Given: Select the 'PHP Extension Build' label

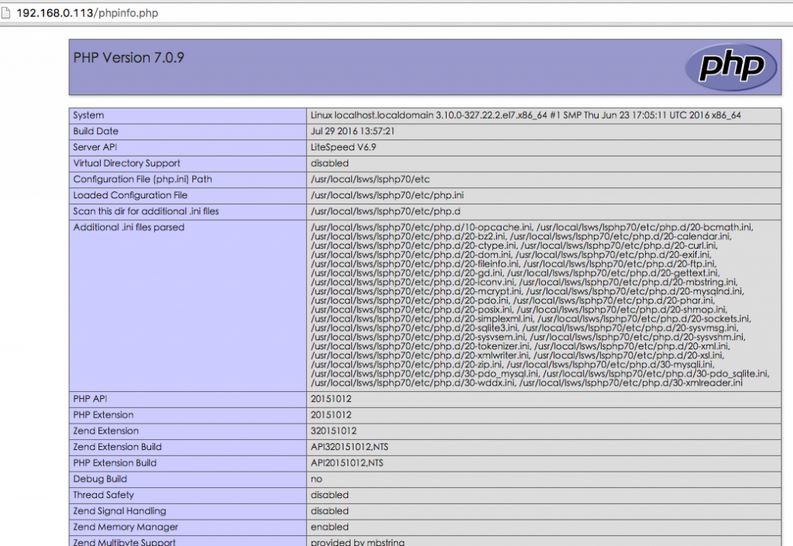Looking at the screenshot, I should [x=115, y=463].
